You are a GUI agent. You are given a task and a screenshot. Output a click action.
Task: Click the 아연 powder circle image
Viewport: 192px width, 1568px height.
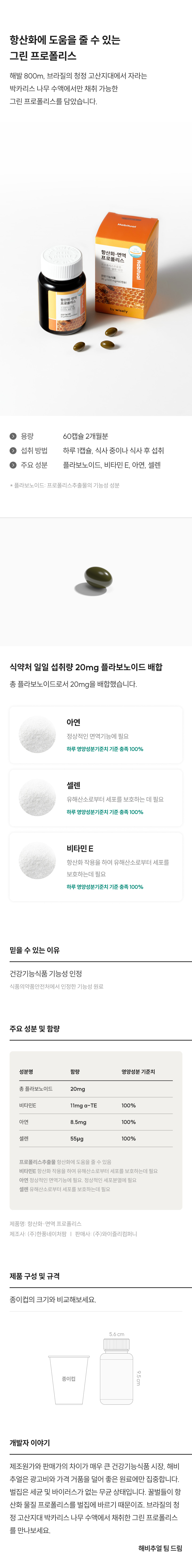(38, 735)
